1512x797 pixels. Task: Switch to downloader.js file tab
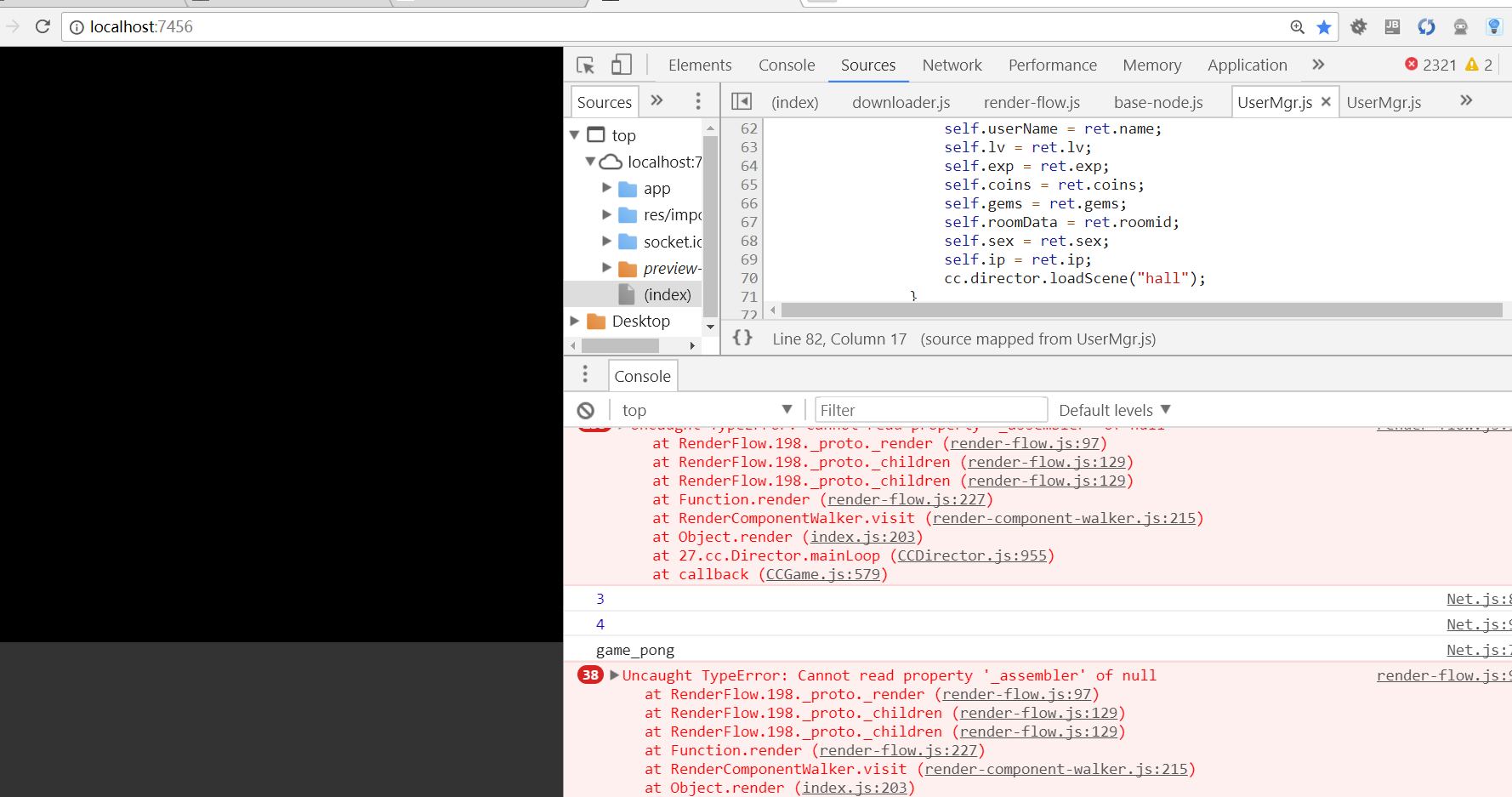[901, 102]
